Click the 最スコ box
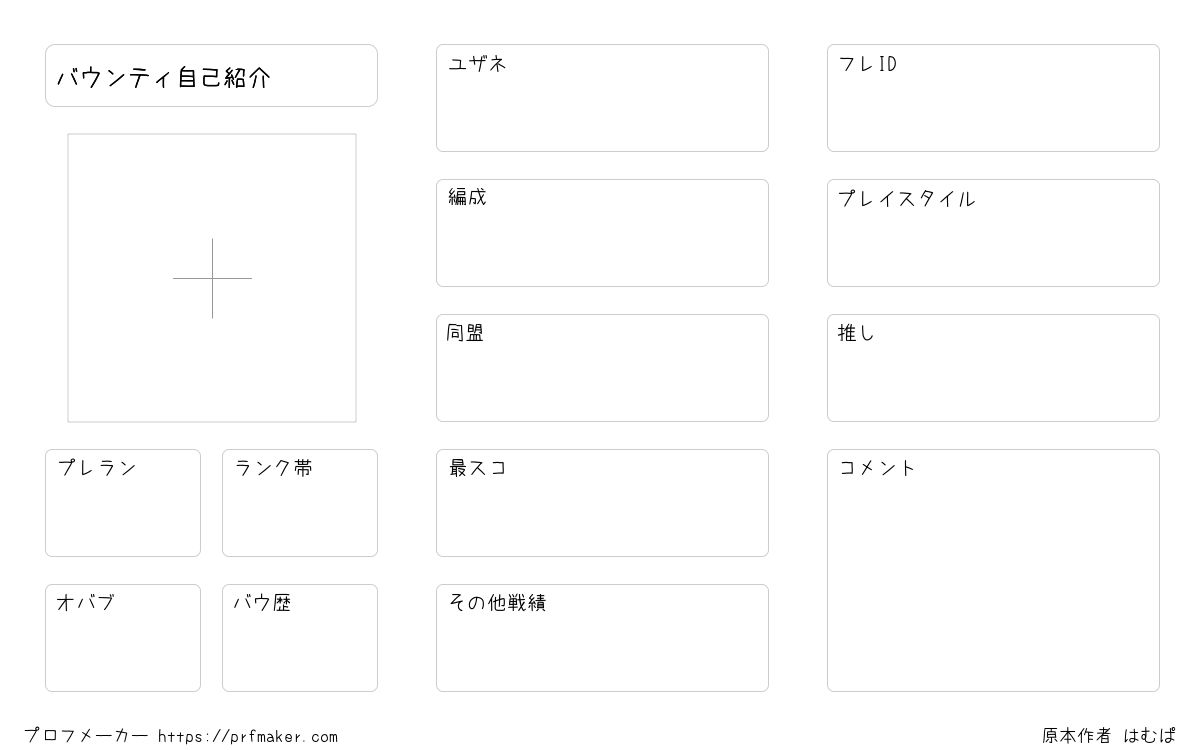The width and height of the screenshot is (1200, 750). click(x=602, y=503)
